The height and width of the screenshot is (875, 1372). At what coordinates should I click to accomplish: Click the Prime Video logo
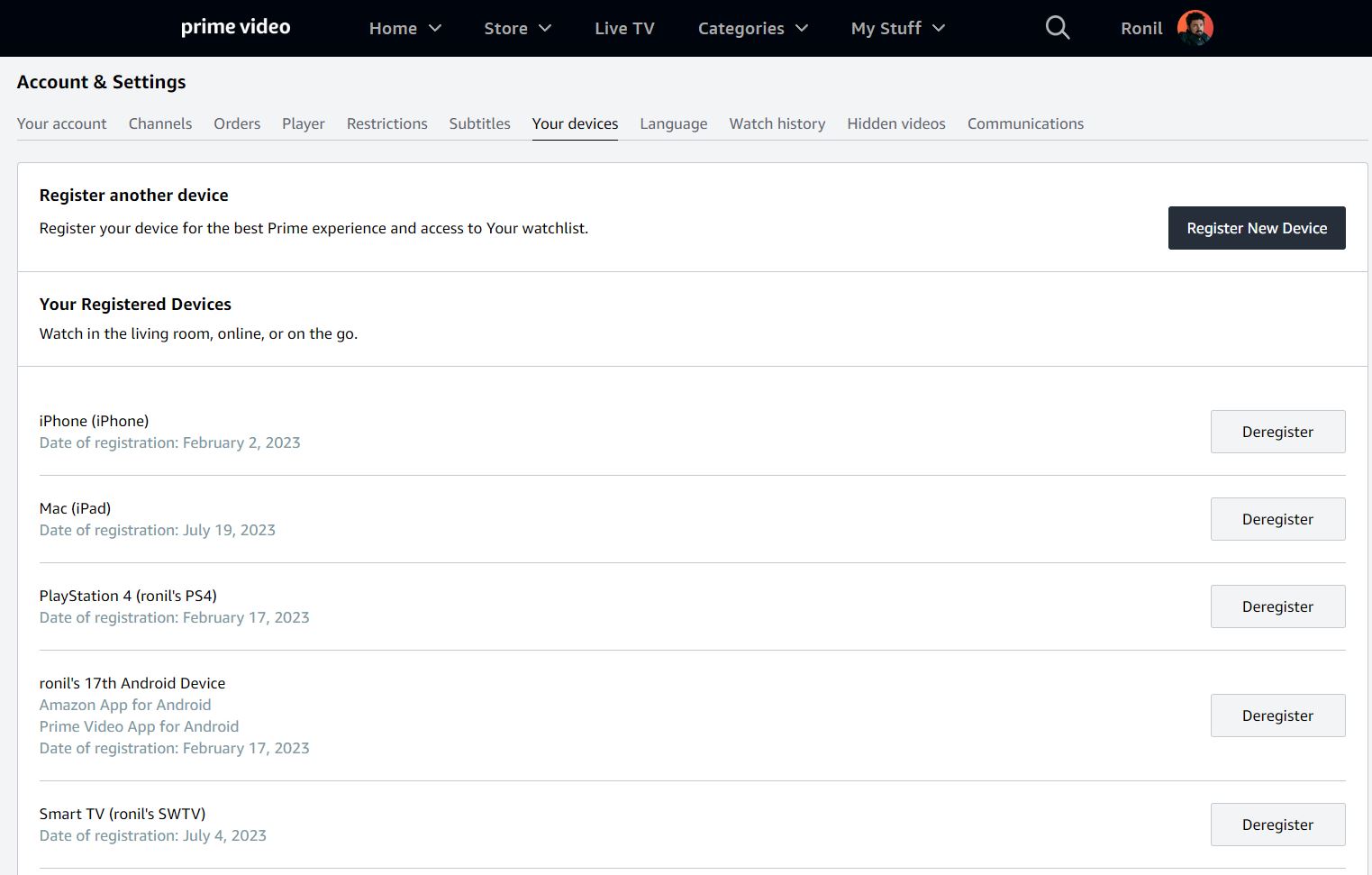pyautogui.click(x=235, y=27)
